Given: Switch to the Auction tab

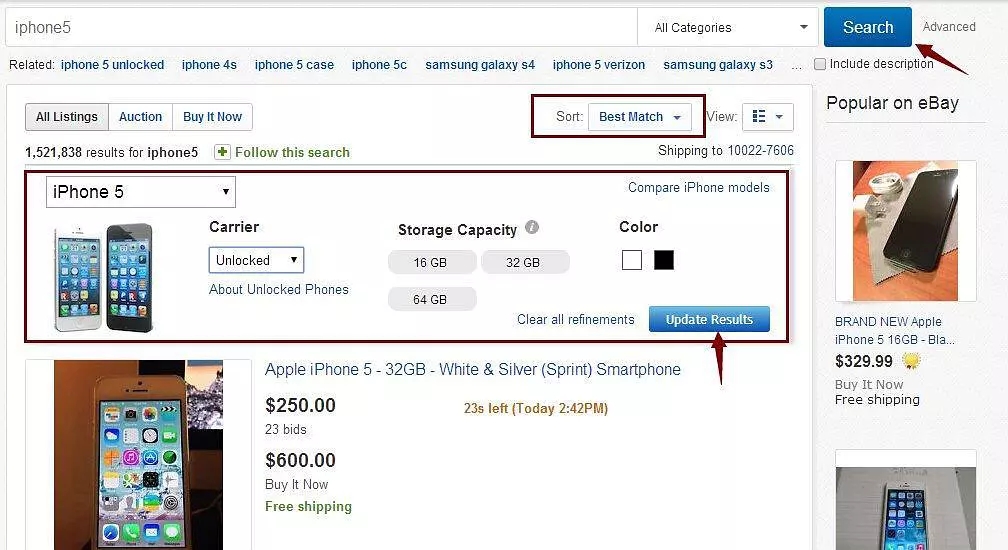Looking at the screenshot, I should (x=140, y=117).
